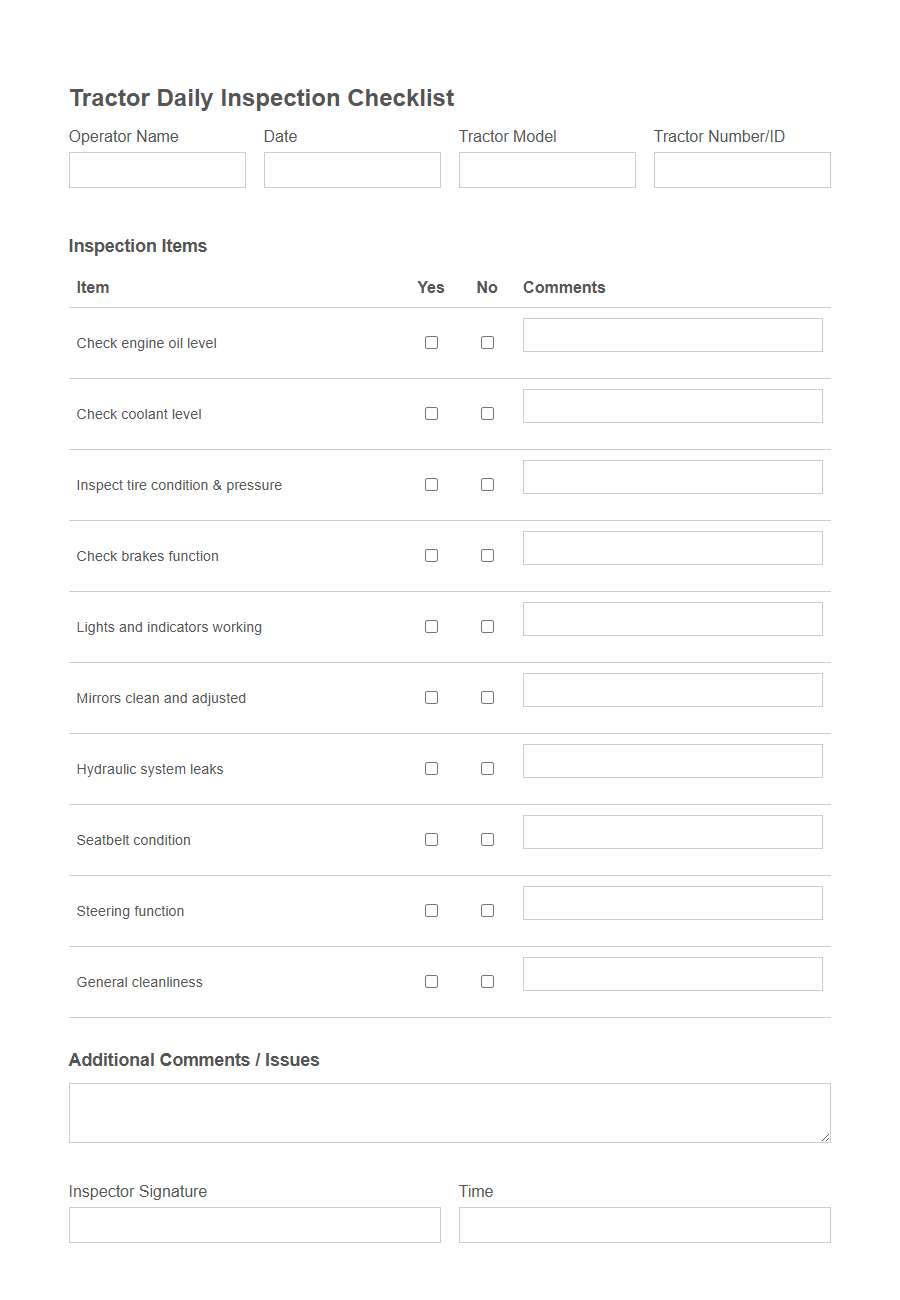Click the Additional Comments text area
Viewport: 900px width, 1300px height.
[x=450, y=1112]
